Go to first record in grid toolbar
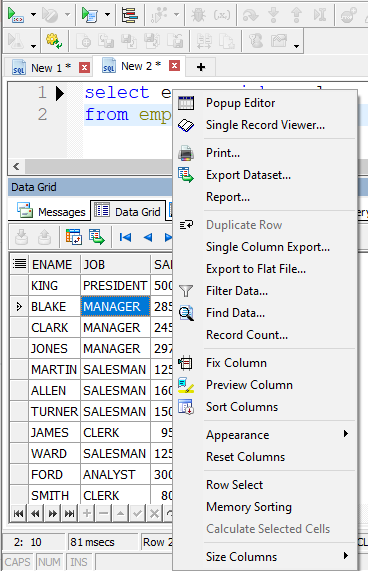 (125, 237)
